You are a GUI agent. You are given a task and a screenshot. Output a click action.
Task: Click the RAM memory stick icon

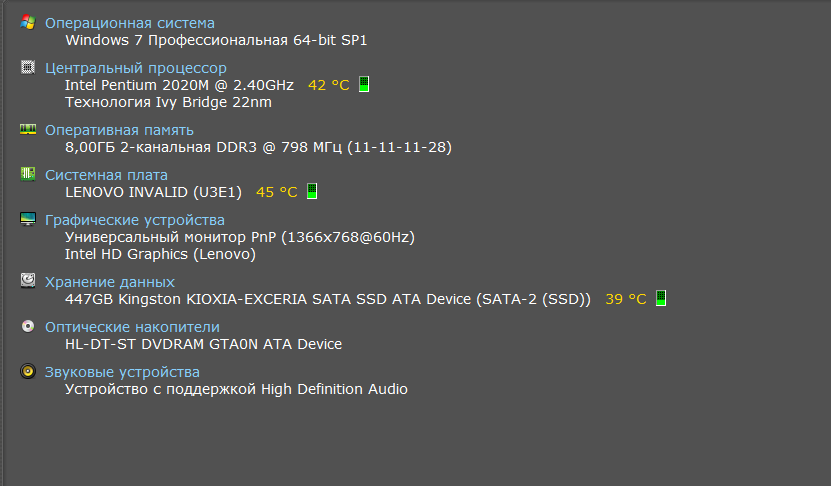[28, 129]
